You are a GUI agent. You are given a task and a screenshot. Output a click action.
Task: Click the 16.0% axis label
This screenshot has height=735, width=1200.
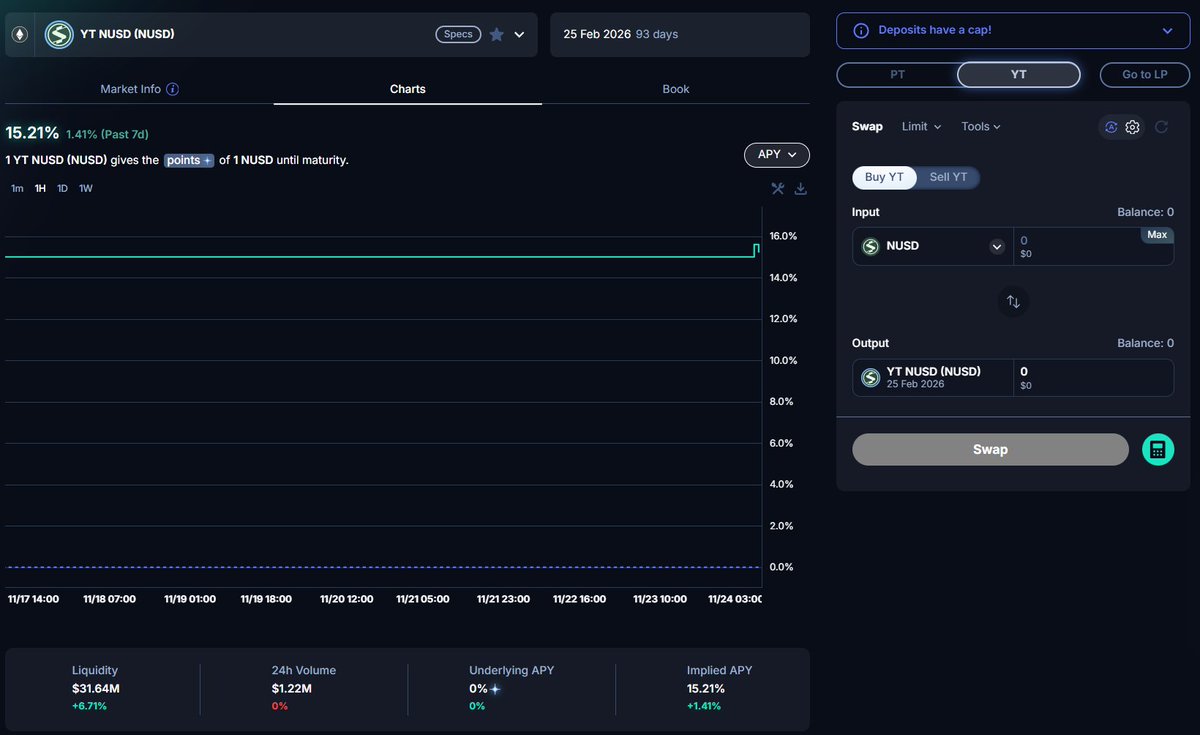pyautogui.click(x=783, y=236)
